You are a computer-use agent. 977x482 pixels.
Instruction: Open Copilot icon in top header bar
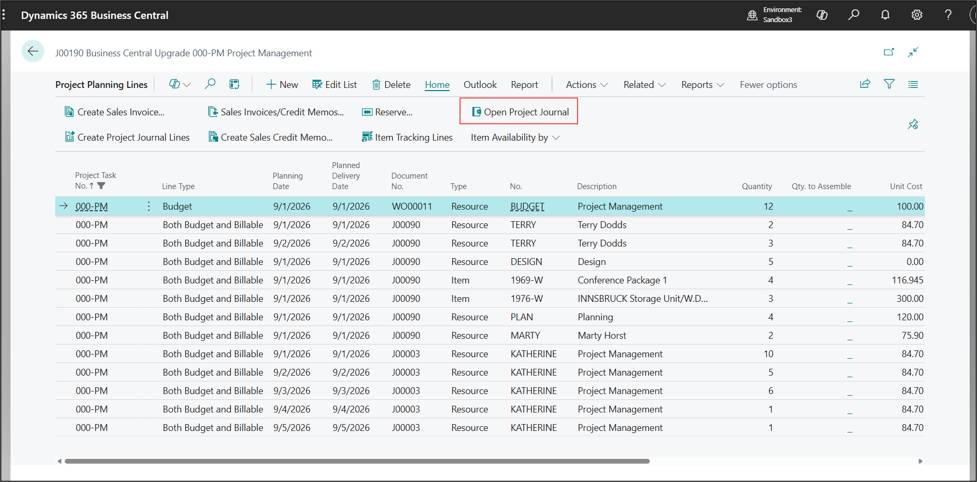tap(821, 15)
